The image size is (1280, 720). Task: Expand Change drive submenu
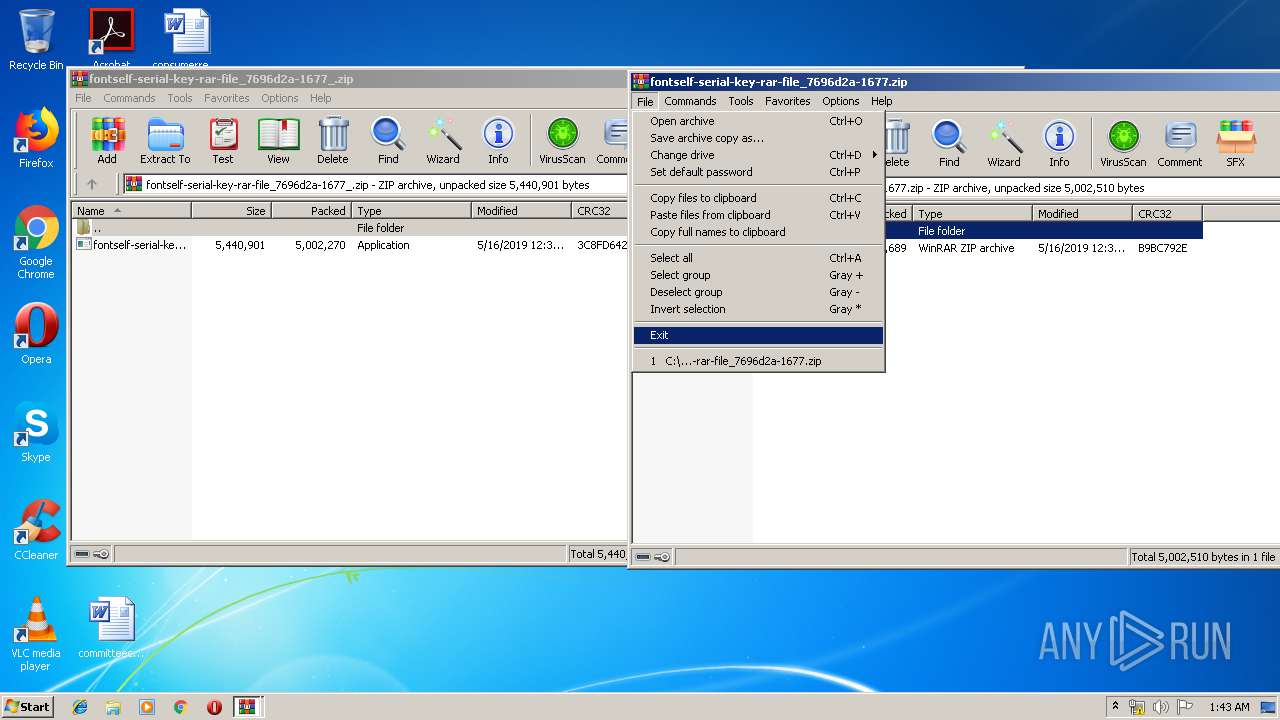tap(759, 155)
